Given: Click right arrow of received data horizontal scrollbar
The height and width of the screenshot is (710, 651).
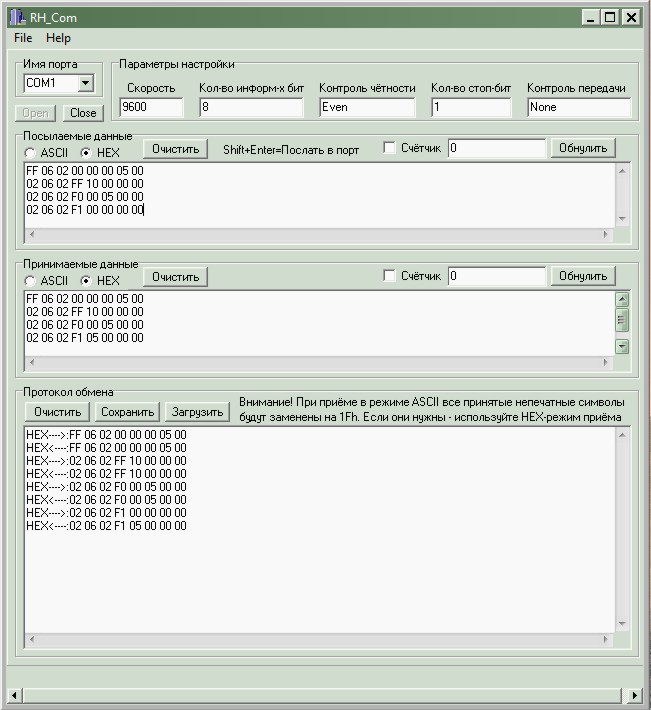Looking at the screenshot, I should point(606,362).
